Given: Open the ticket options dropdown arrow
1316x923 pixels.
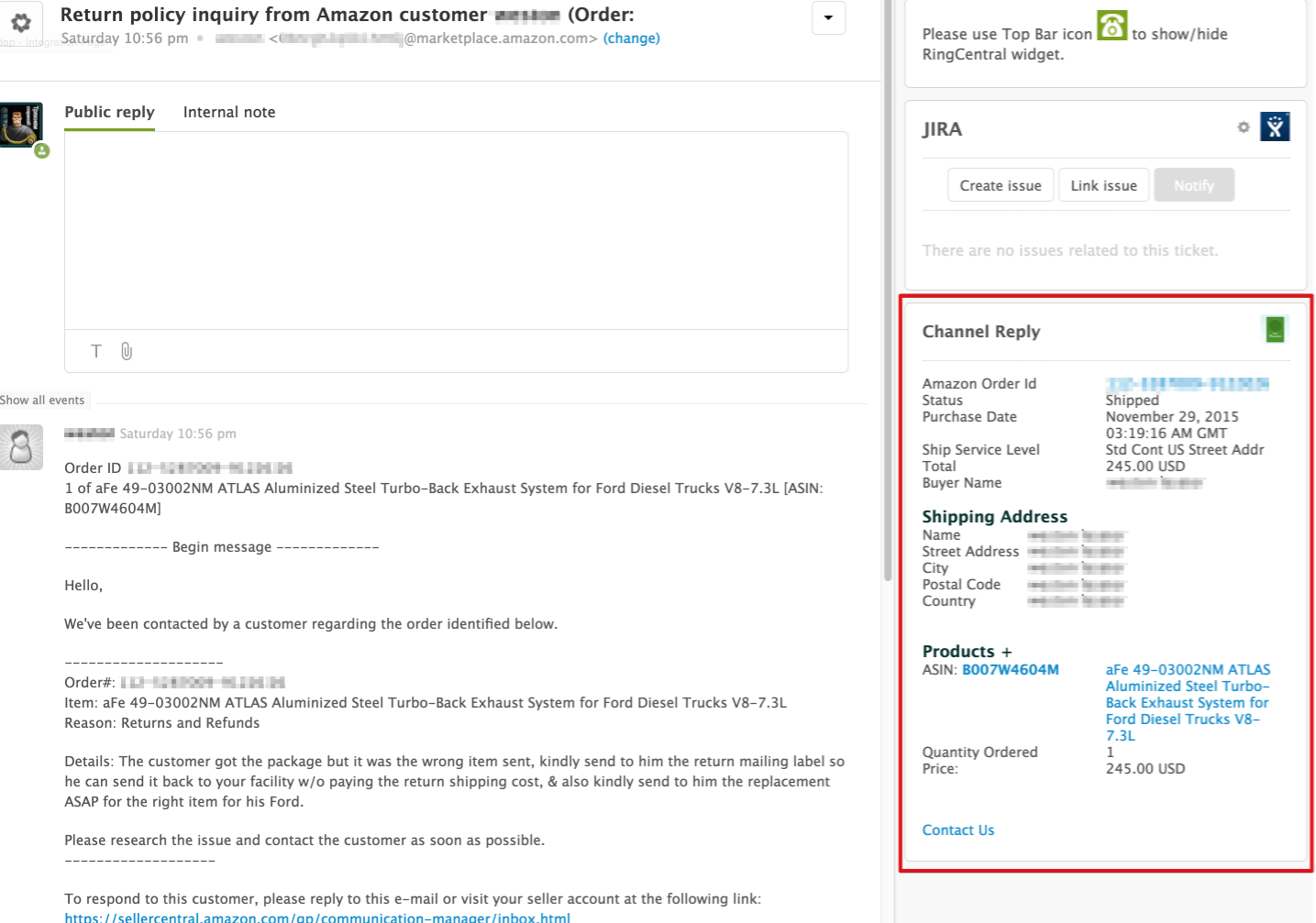Looking at the screenshot, I should coord(828,17).
